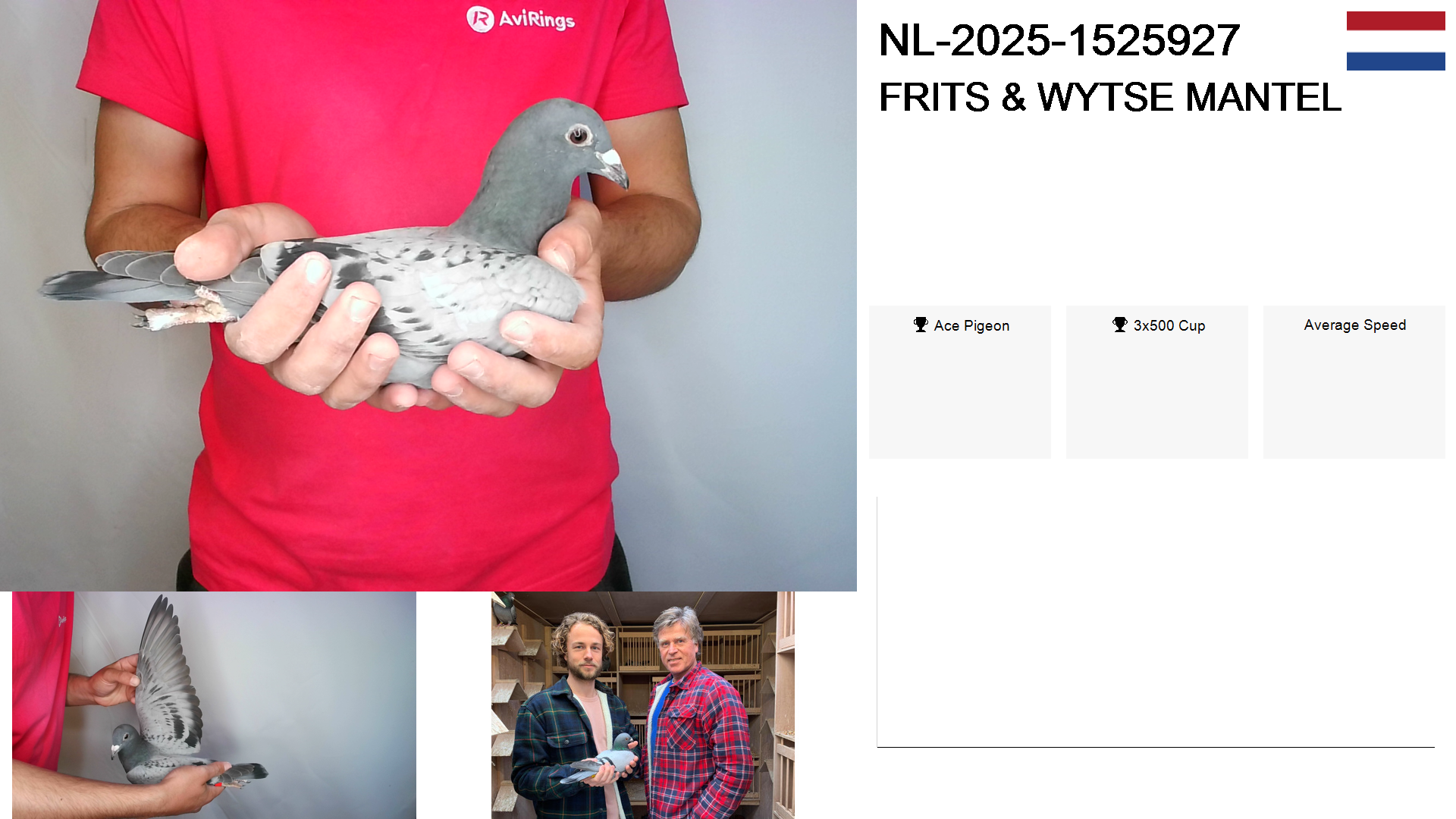Click the 3x500 Cup label text
Image resolution: width=1456 pixels, height=819 pixels.
coord(1169,325)
